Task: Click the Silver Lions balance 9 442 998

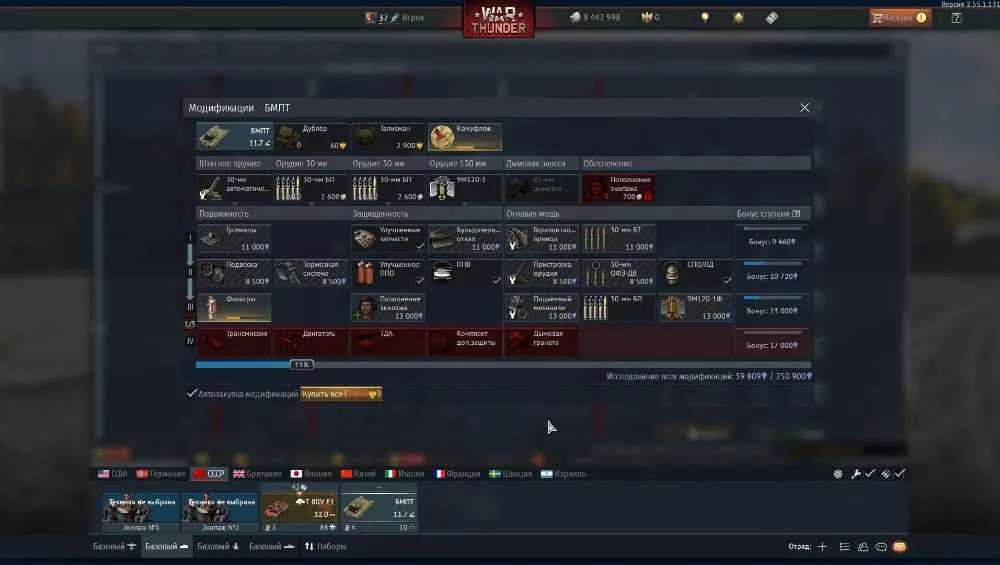Action: [x=595, y=18]
